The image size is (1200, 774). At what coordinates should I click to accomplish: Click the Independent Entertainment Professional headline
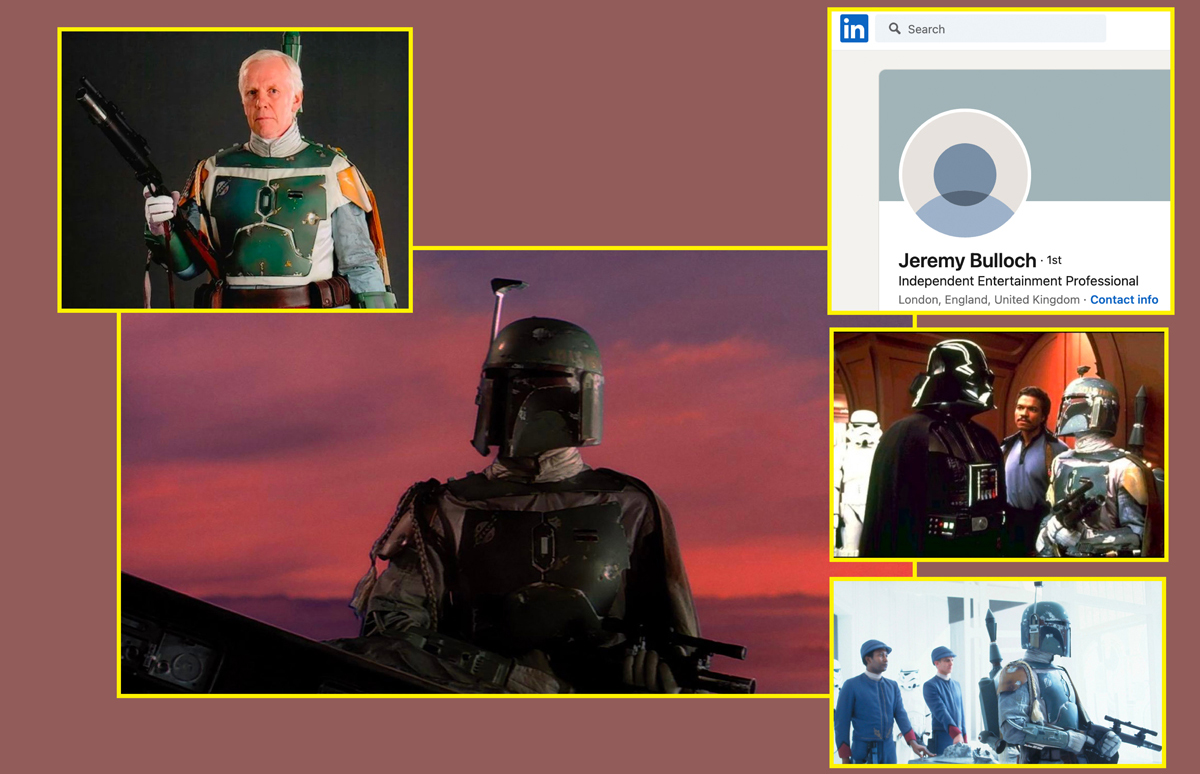(x=1018, y=281)
